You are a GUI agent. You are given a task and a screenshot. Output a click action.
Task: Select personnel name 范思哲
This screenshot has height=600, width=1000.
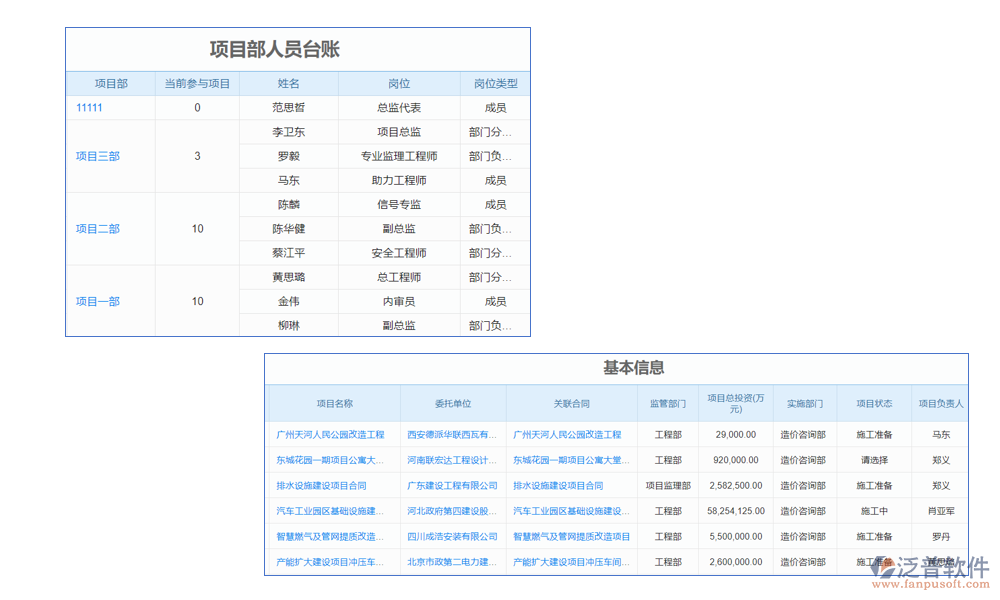pos(287,107)
